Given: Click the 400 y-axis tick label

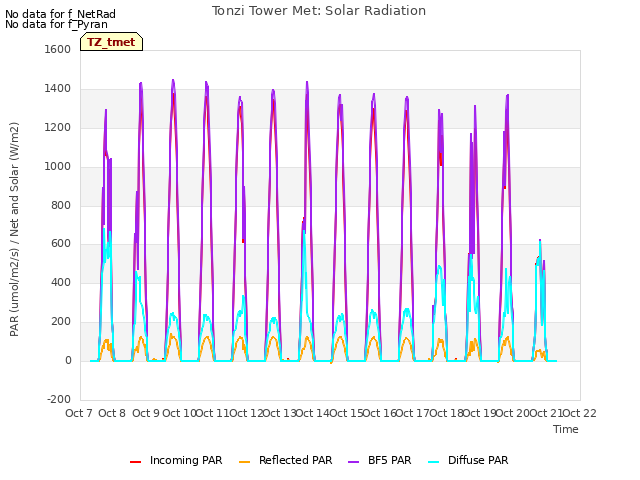Looking at the screenshot, I should [x=61, y=282].
